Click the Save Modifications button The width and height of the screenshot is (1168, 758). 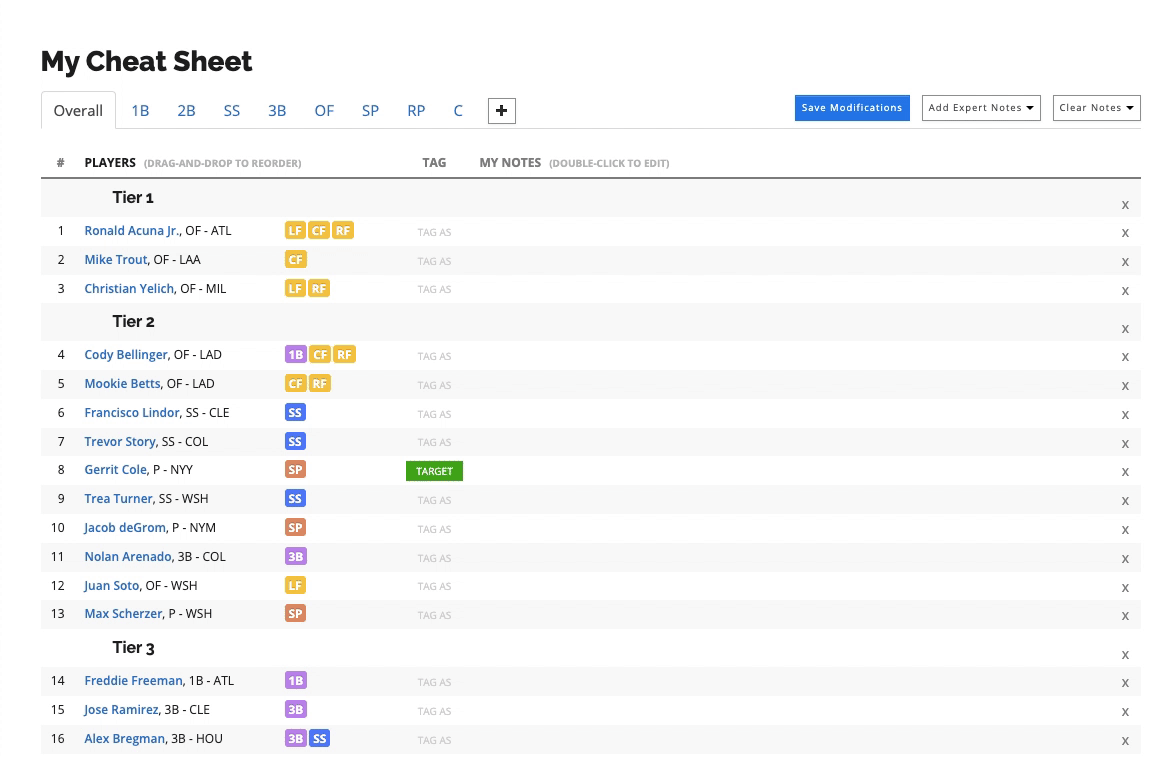tap(852, 108)
